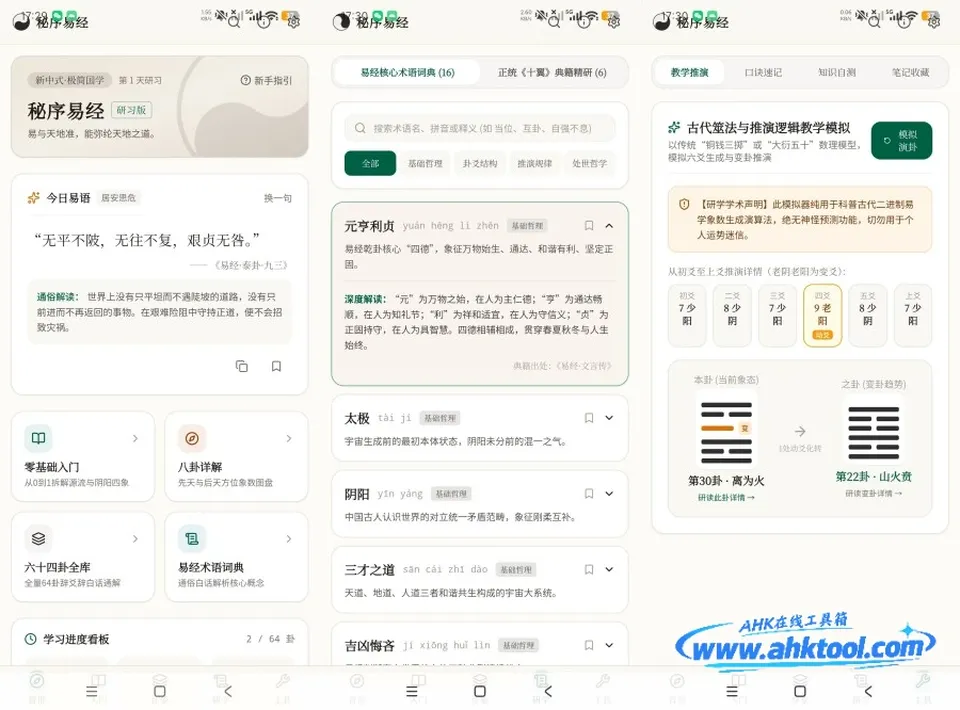Expand the 吉凶悔吝 entry chevron

pos(609,645)
